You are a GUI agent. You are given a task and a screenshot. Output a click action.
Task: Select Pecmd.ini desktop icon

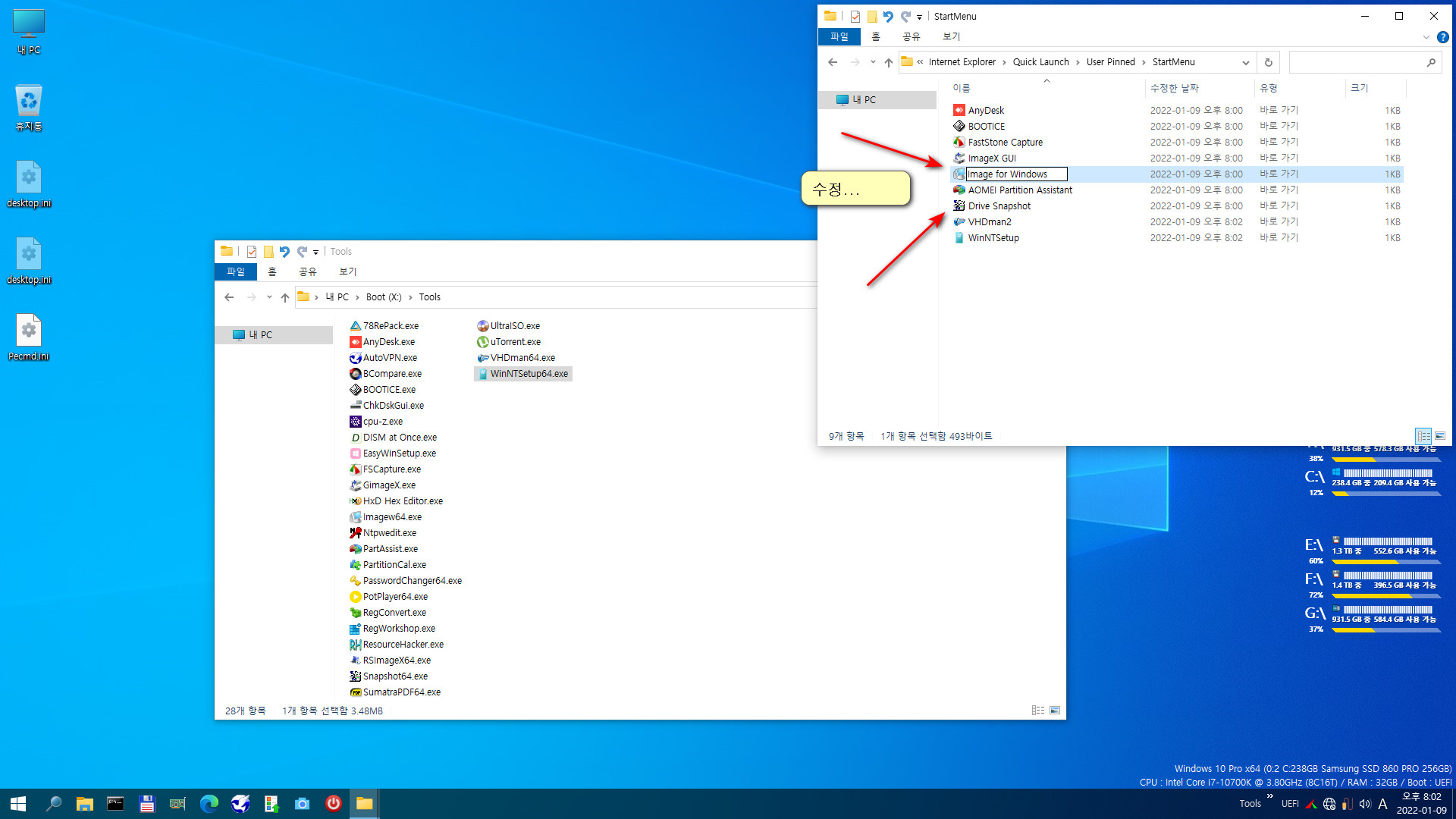coord(28,337)
